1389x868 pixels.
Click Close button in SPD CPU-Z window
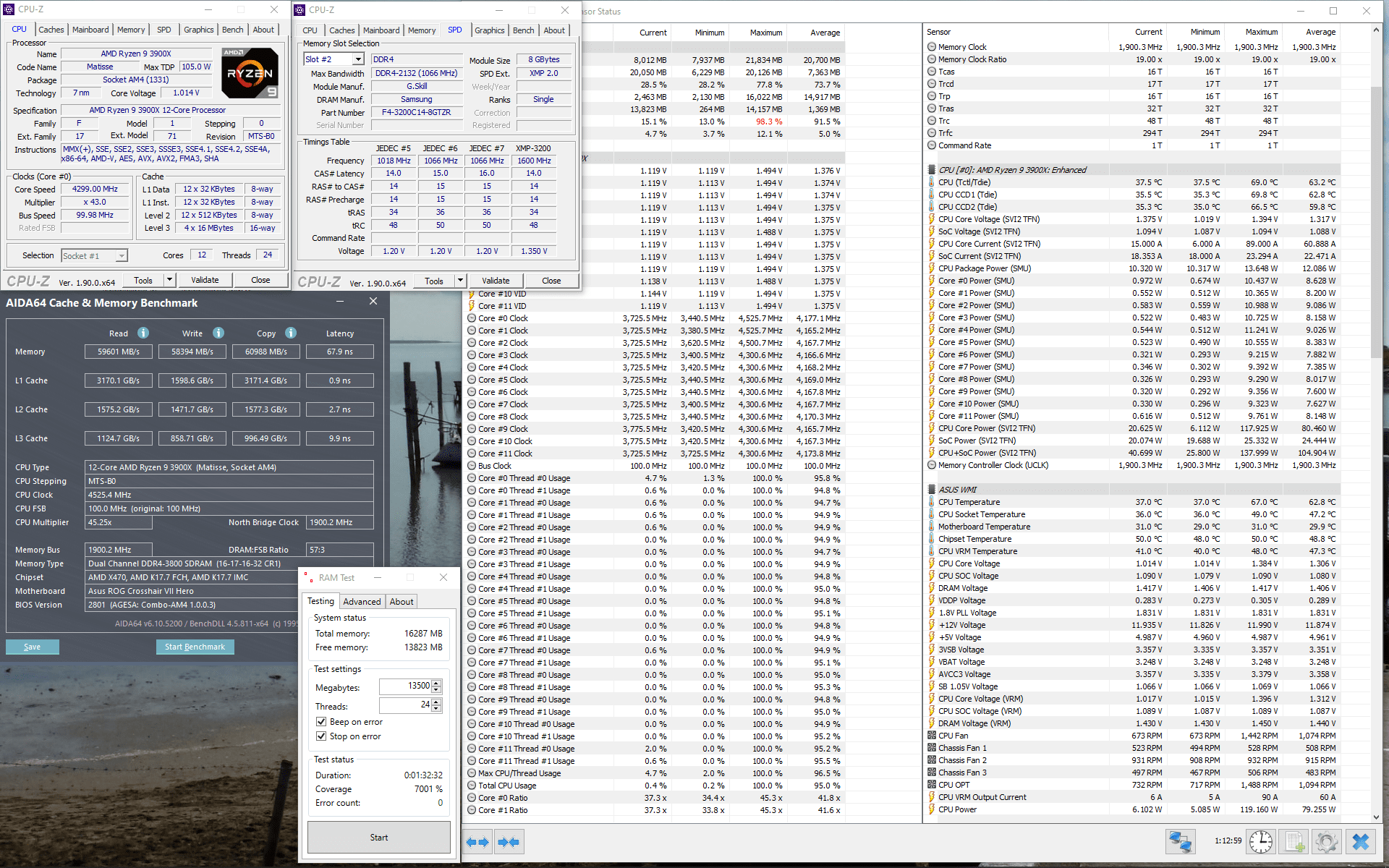[x=551, y=281]
